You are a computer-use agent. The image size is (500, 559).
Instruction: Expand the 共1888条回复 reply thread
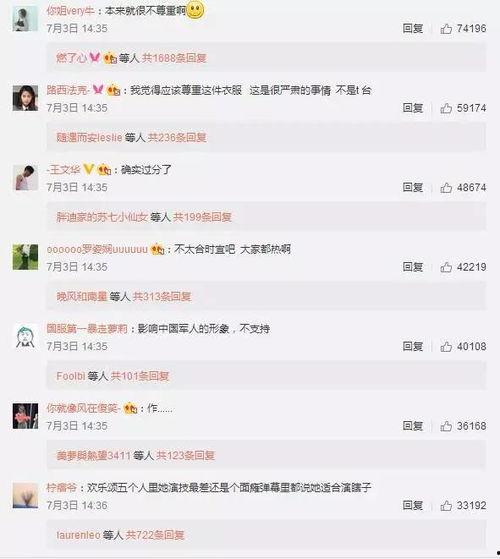tap(174, 58)
